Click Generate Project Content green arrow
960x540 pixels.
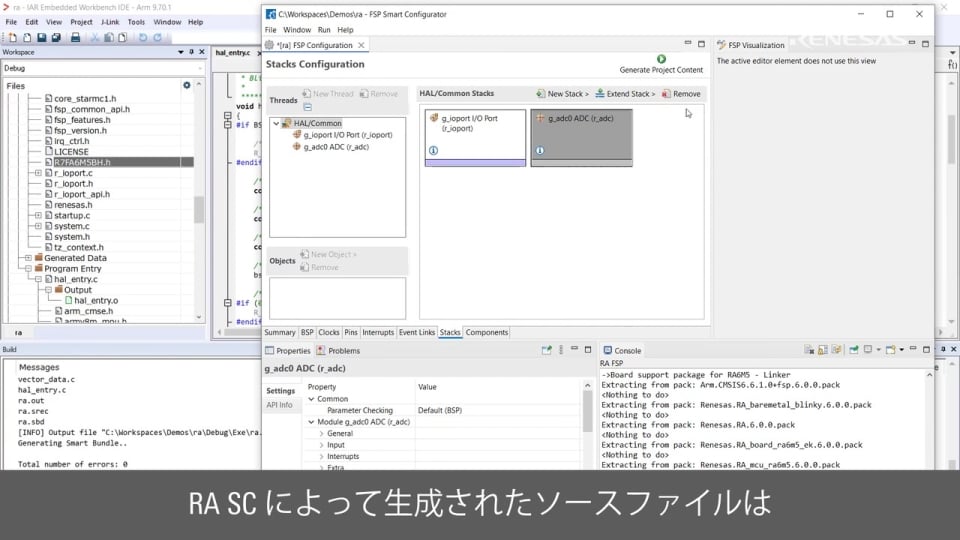661,59
